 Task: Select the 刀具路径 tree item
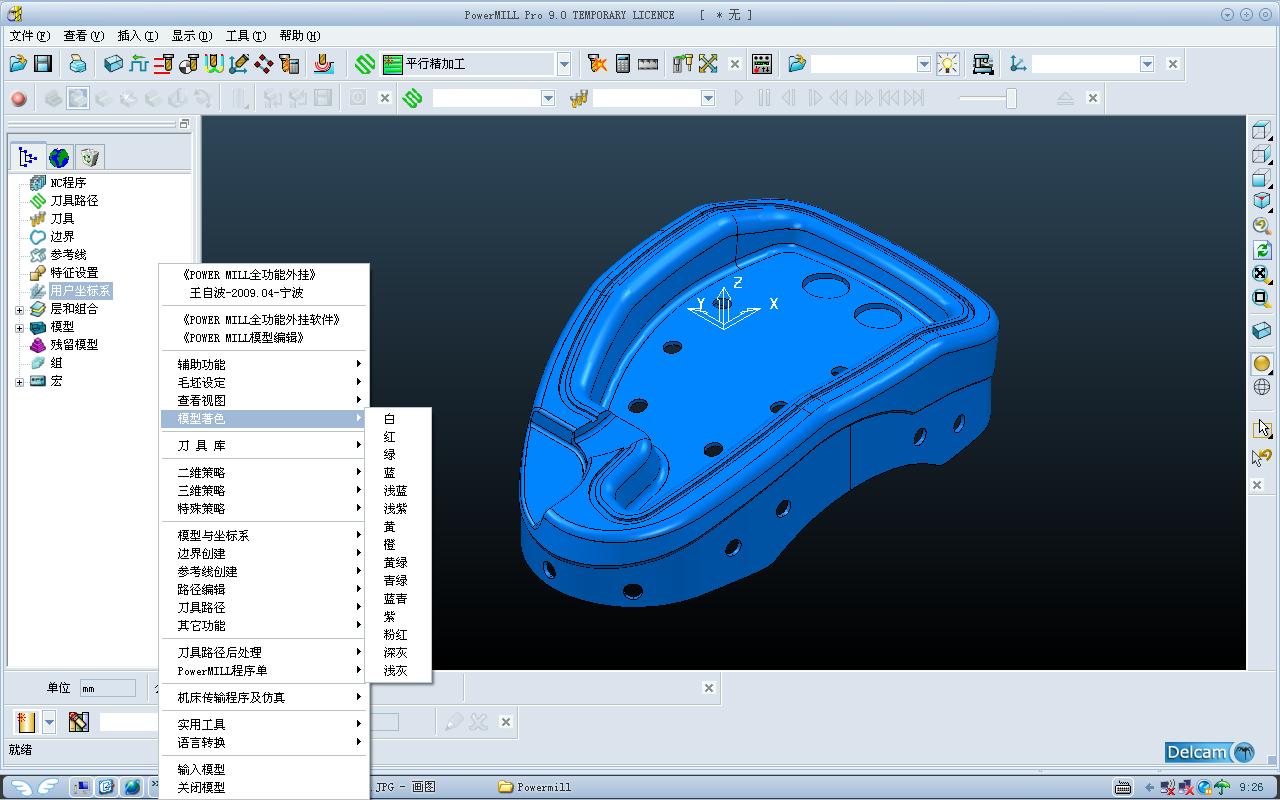point(74,201)
